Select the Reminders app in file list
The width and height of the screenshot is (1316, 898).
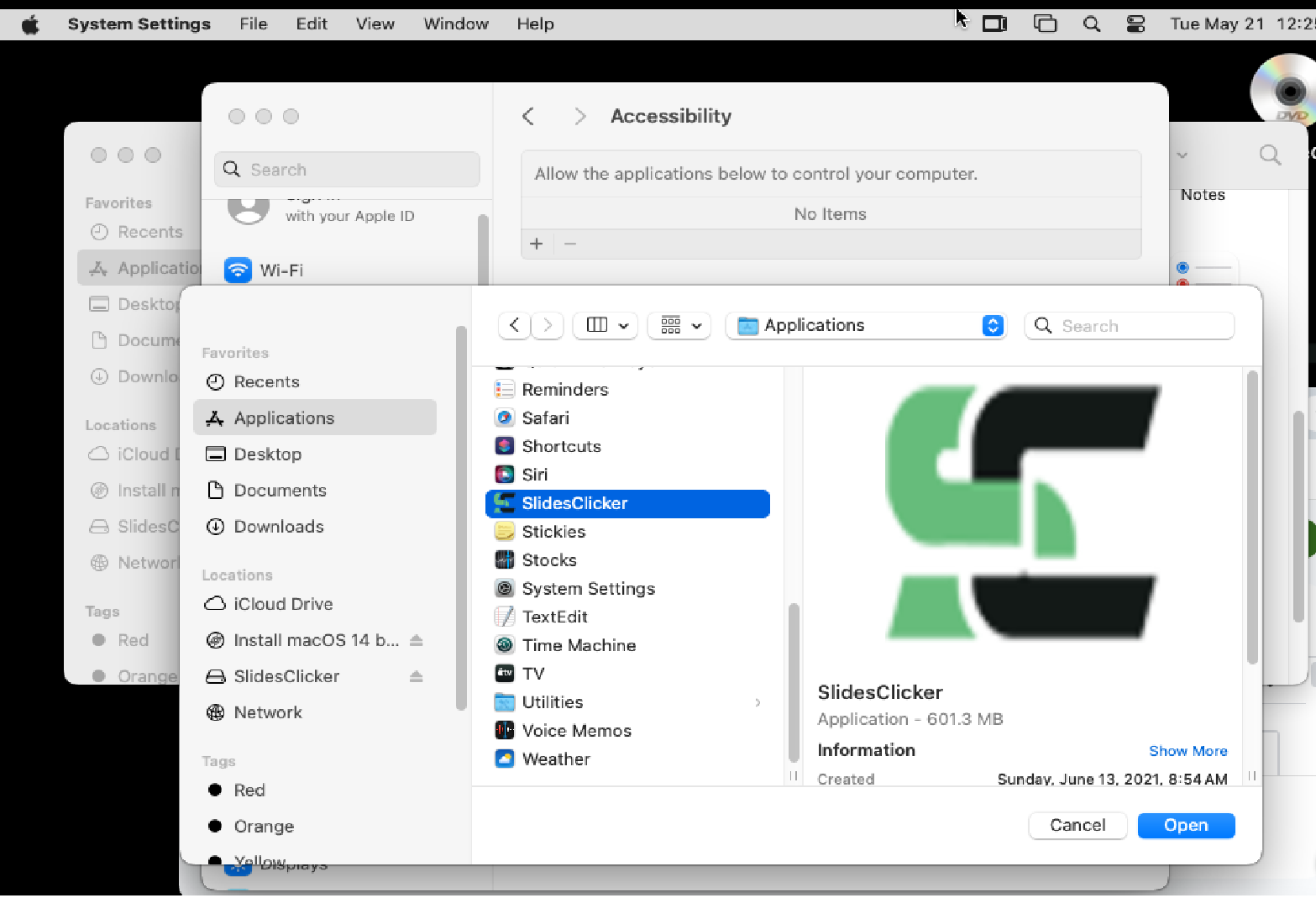pyautogui.click(x=627, y=390)
